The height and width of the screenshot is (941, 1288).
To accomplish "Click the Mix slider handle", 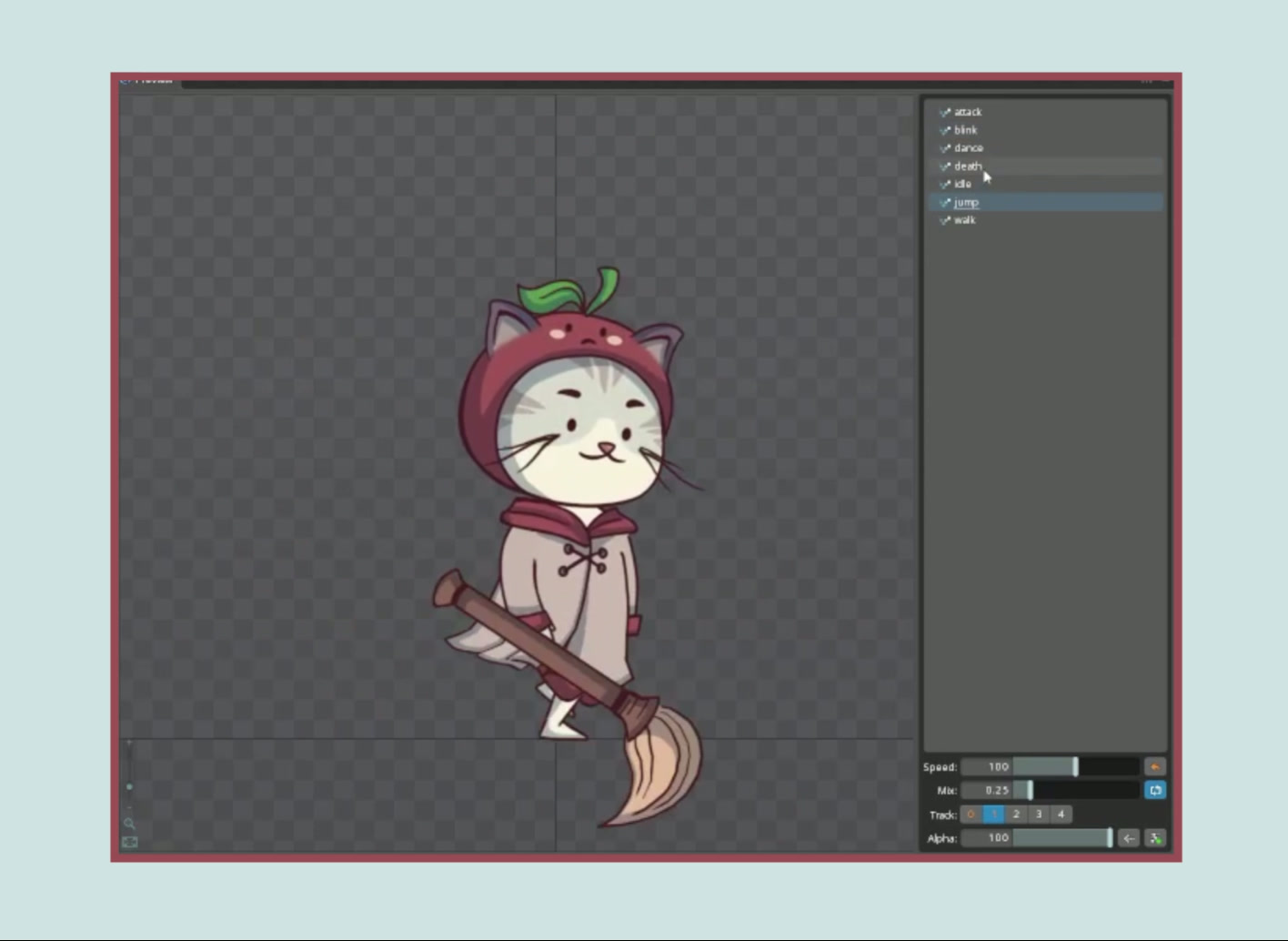I will click(x=1030, y=790).
